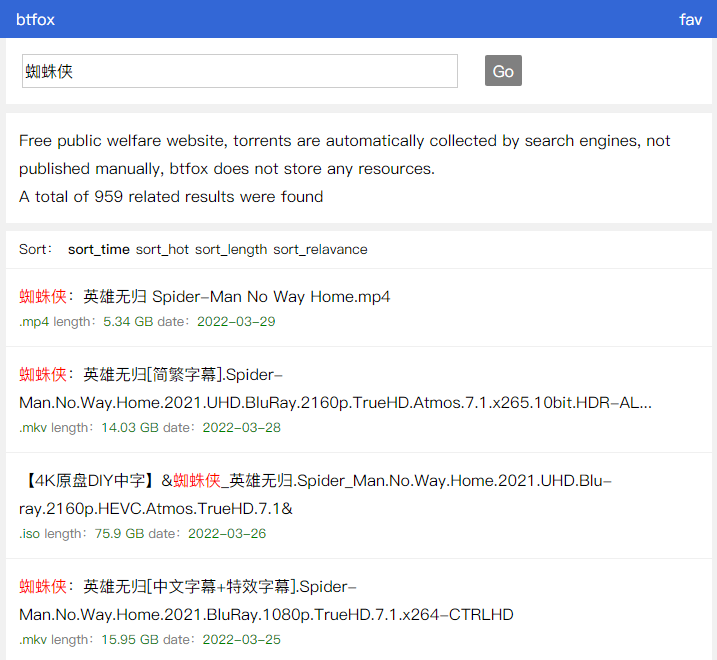Click the 959 related results text

click(171, 197)
